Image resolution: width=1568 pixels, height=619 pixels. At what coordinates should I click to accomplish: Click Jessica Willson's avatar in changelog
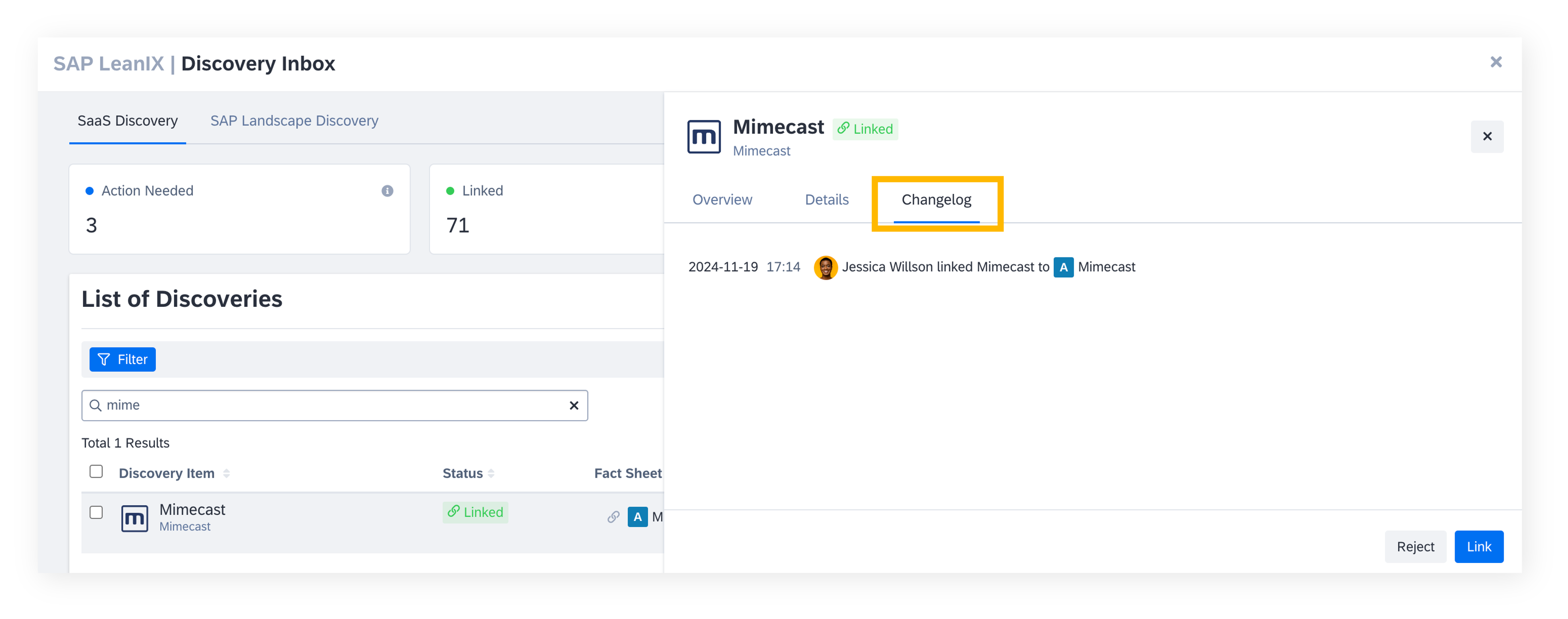(x=825, y=267)
